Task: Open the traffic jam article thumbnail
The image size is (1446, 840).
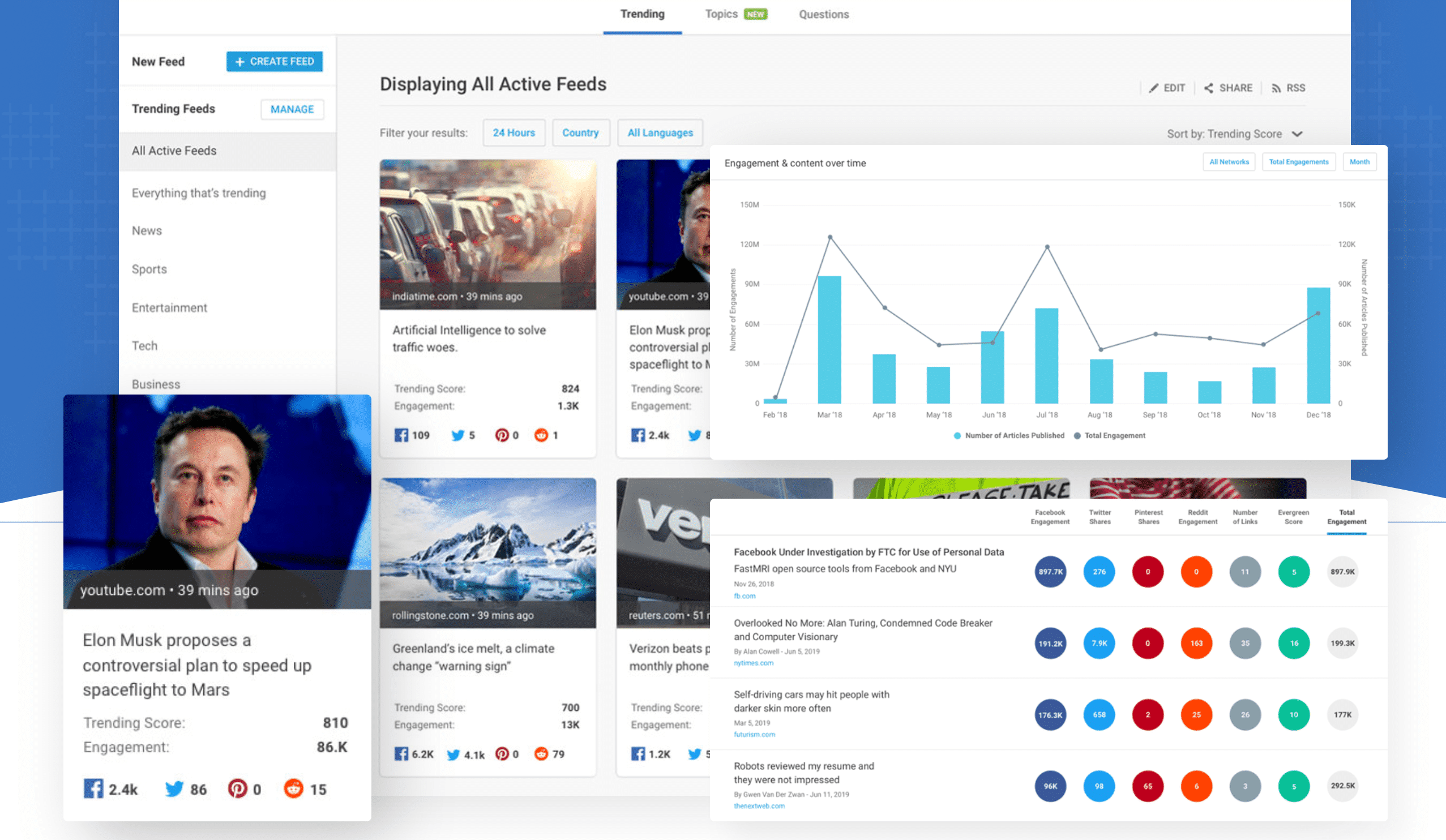Action: 487,234
